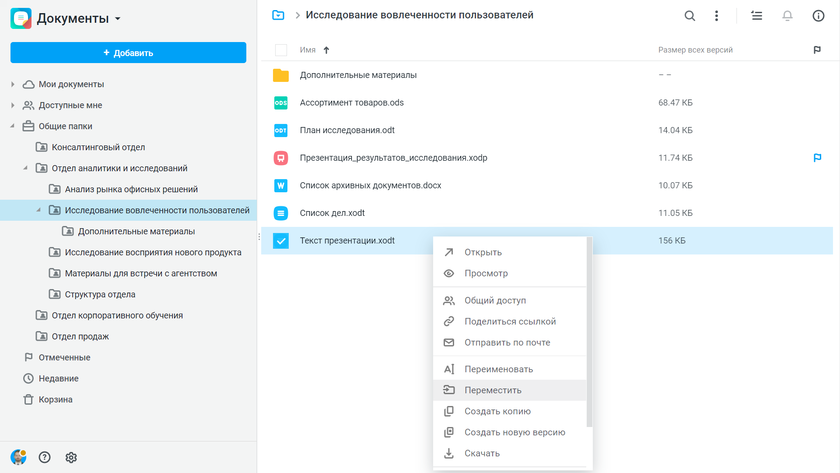Image resolution: width=840 pixels, height=473 pixels.
Task: Click the flag on the presentation file
Action: 817,158
